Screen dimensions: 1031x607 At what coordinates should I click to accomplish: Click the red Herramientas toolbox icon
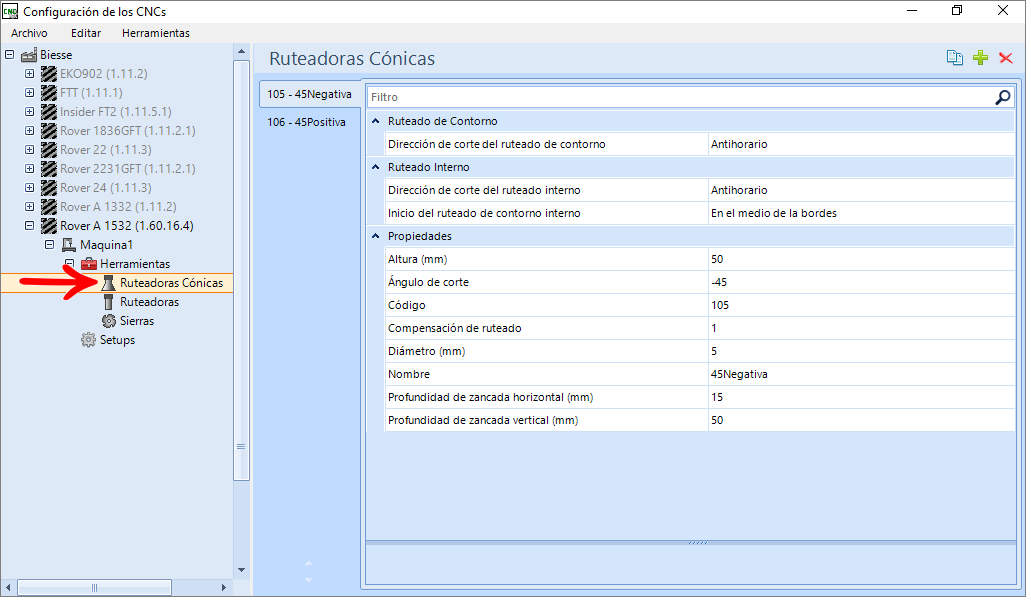tap(89, 265)
